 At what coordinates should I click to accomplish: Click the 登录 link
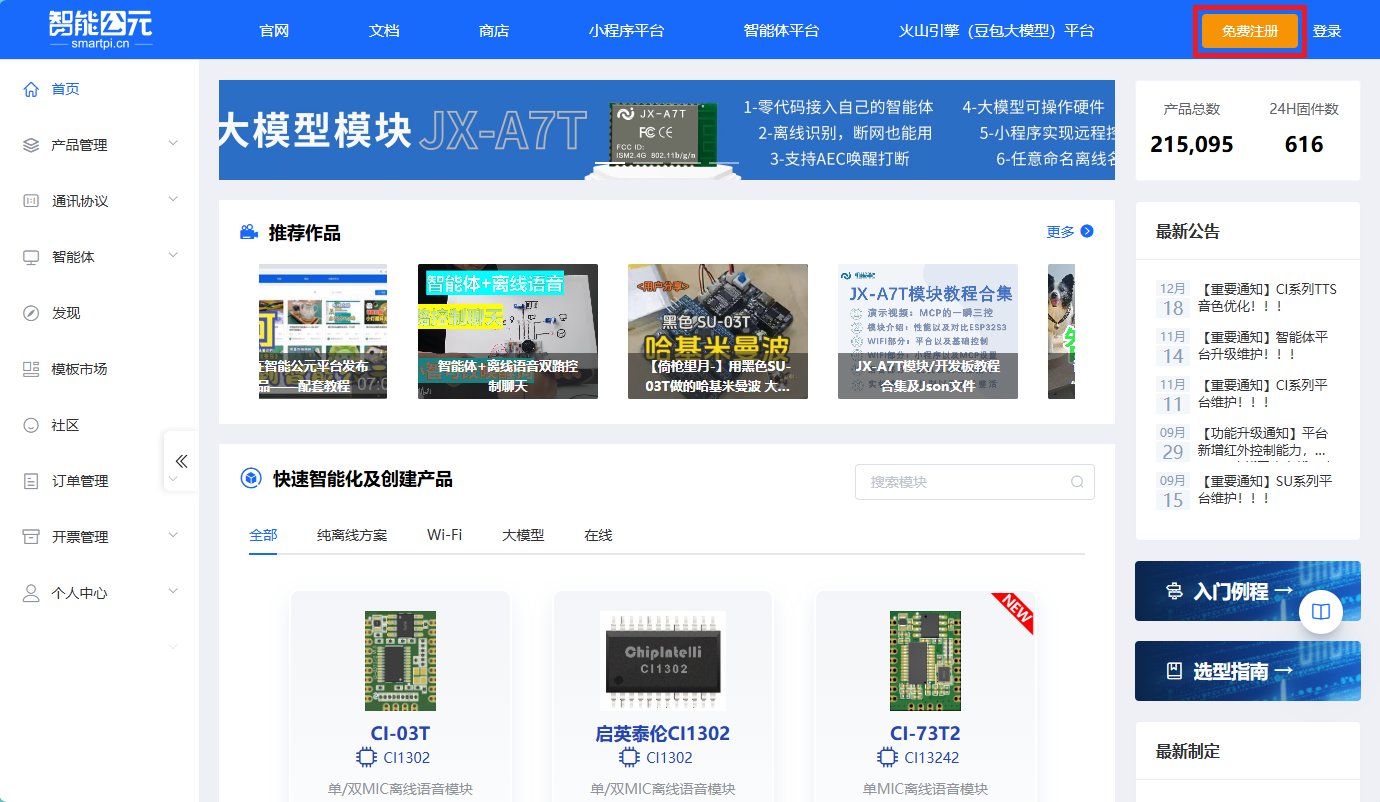(1327, 31)
